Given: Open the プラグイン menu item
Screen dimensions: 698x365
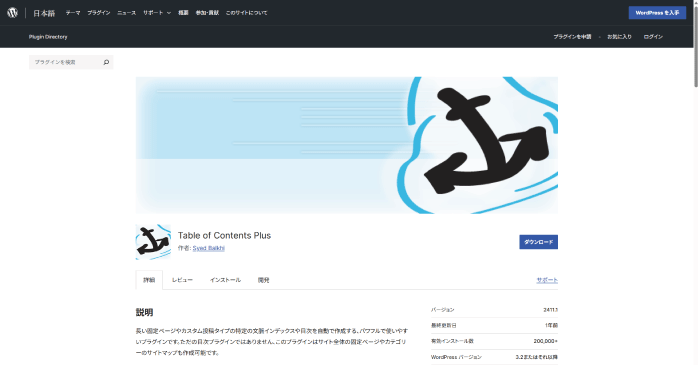Looking at the screenshot, I should click(x=99, y=13).
